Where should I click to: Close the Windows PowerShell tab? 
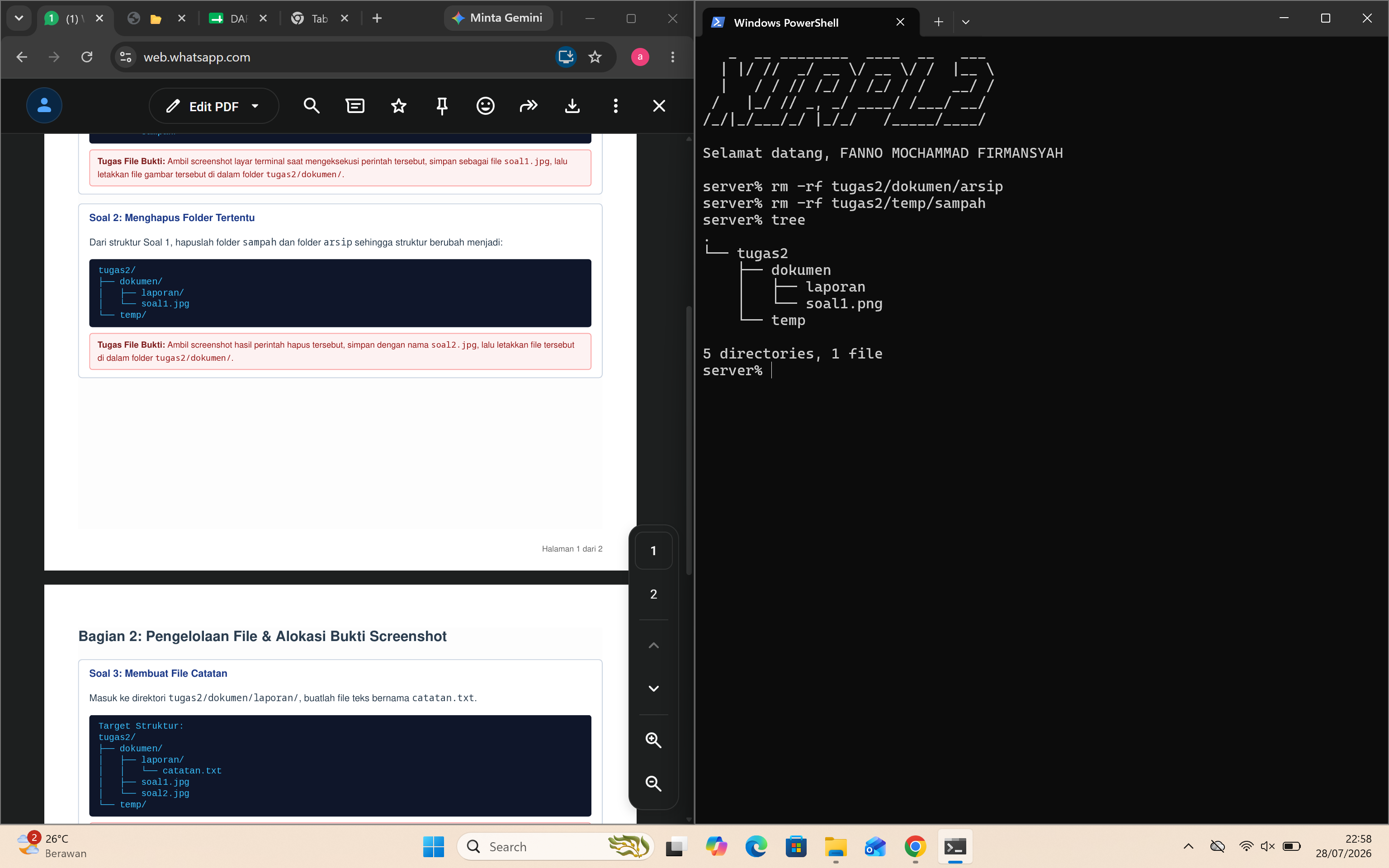click(x=900, y=23)
